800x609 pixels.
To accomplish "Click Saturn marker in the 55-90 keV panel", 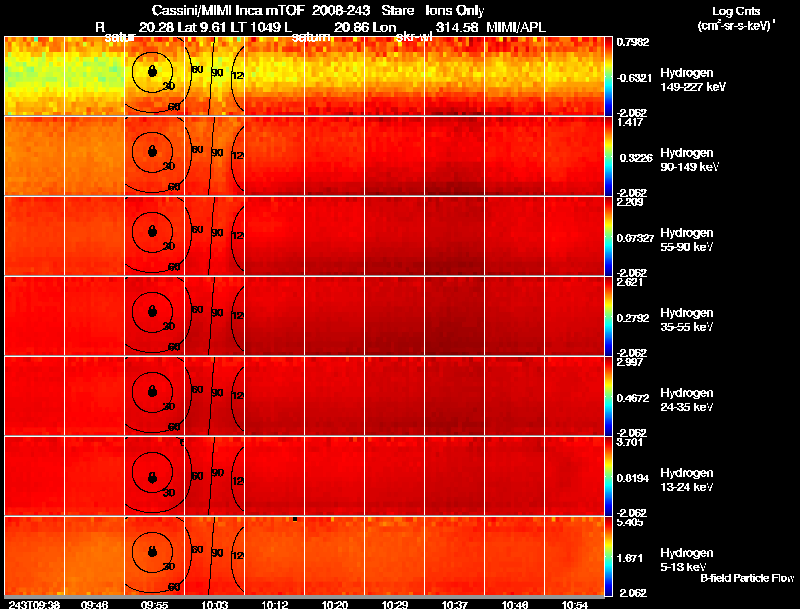I will [152, 231].
